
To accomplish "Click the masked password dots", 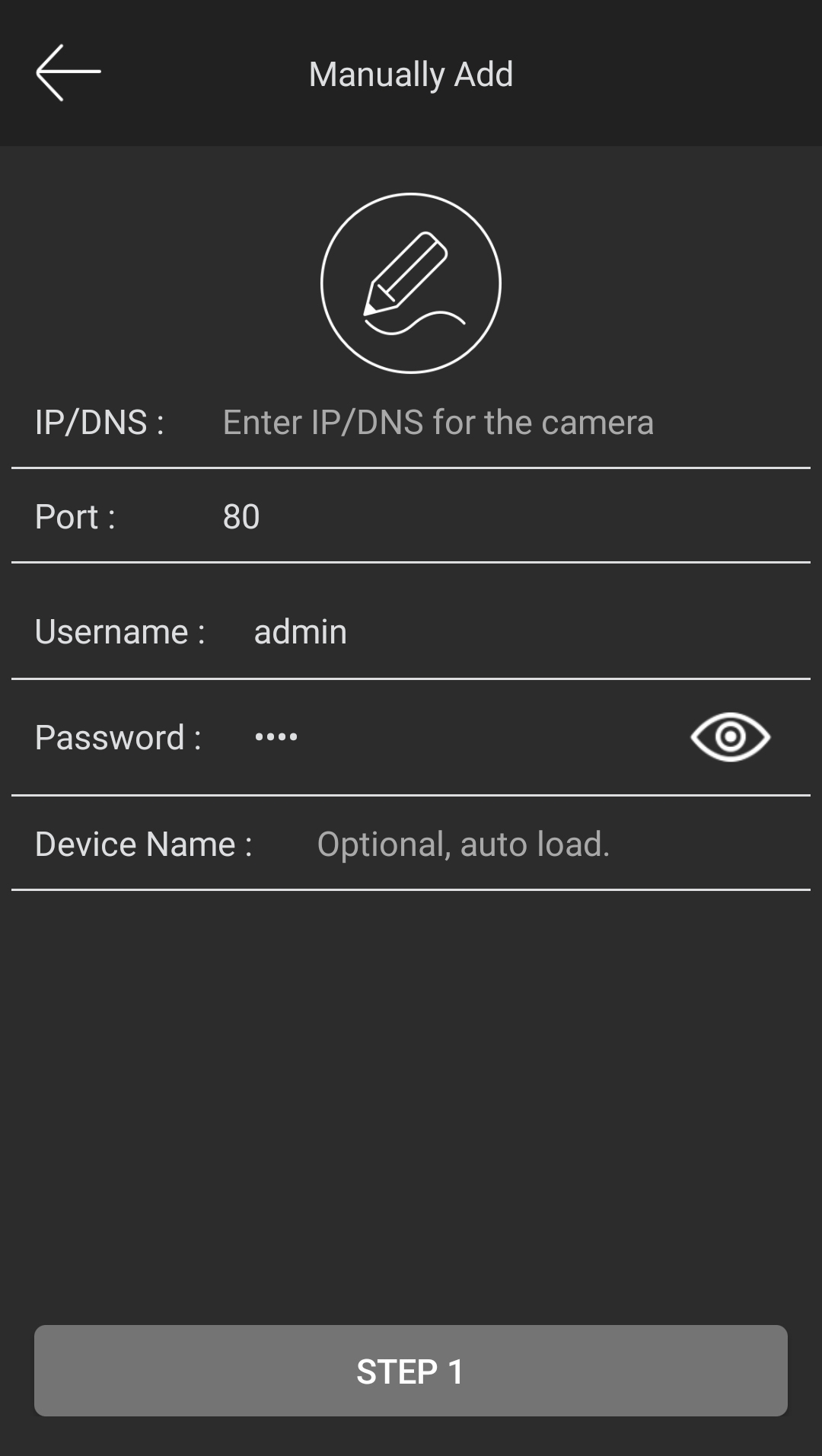I will pos(276,736).
